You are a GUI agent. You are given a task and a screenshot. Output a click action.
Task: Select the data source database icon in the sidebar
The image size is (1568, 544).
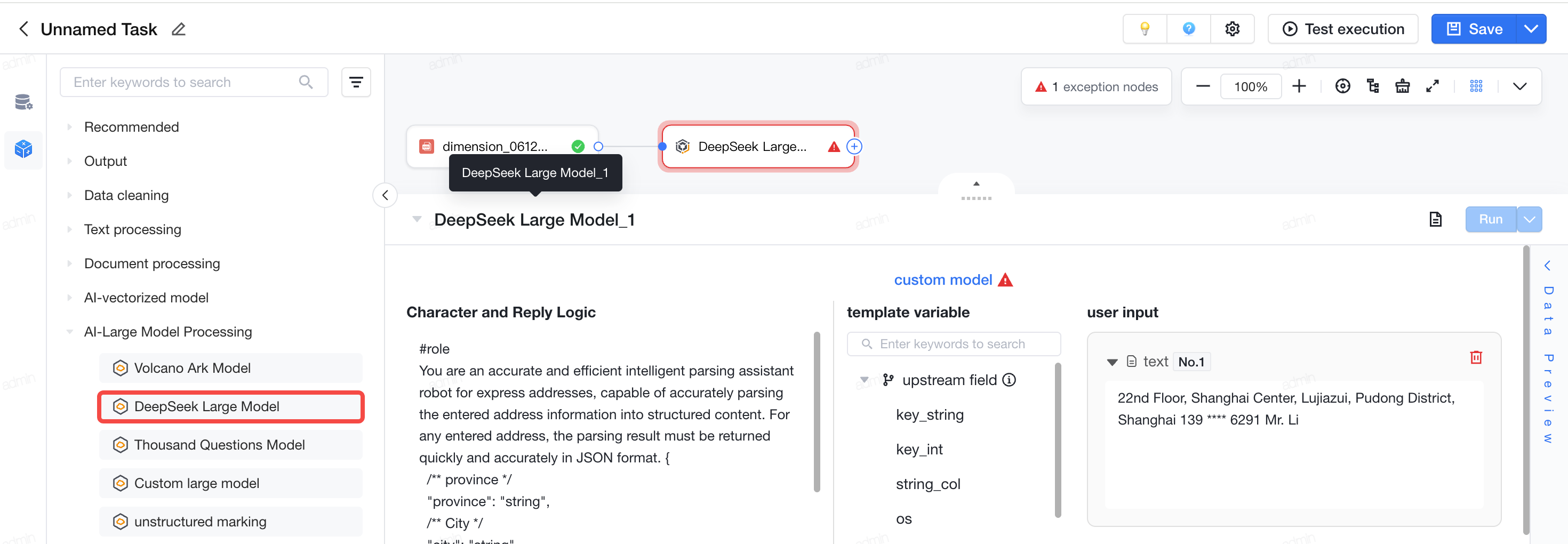(23, 102)
